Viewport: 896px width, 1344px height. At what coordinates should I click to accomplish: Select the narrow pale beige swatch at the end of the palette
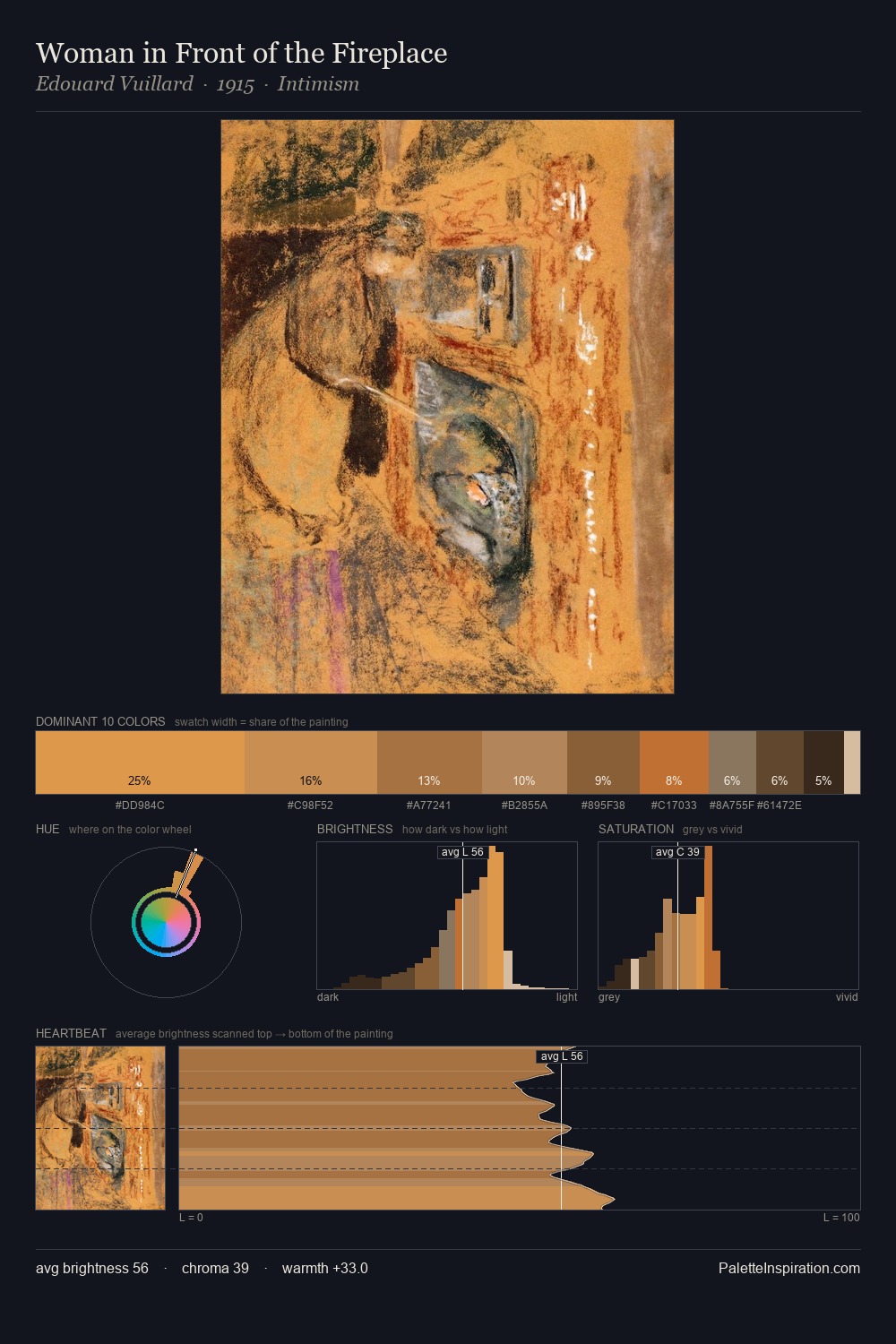(x=852, y=762)
